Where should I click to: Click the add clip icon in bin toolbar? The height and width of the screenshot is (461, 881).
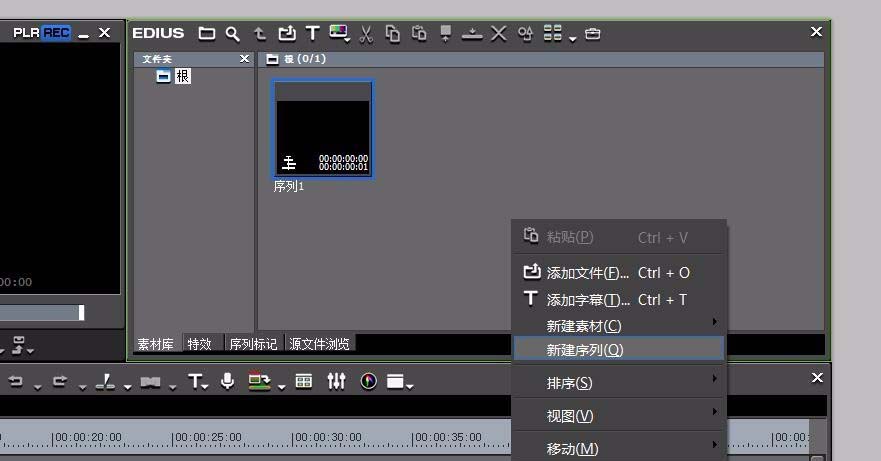click(x=287, y=34)
